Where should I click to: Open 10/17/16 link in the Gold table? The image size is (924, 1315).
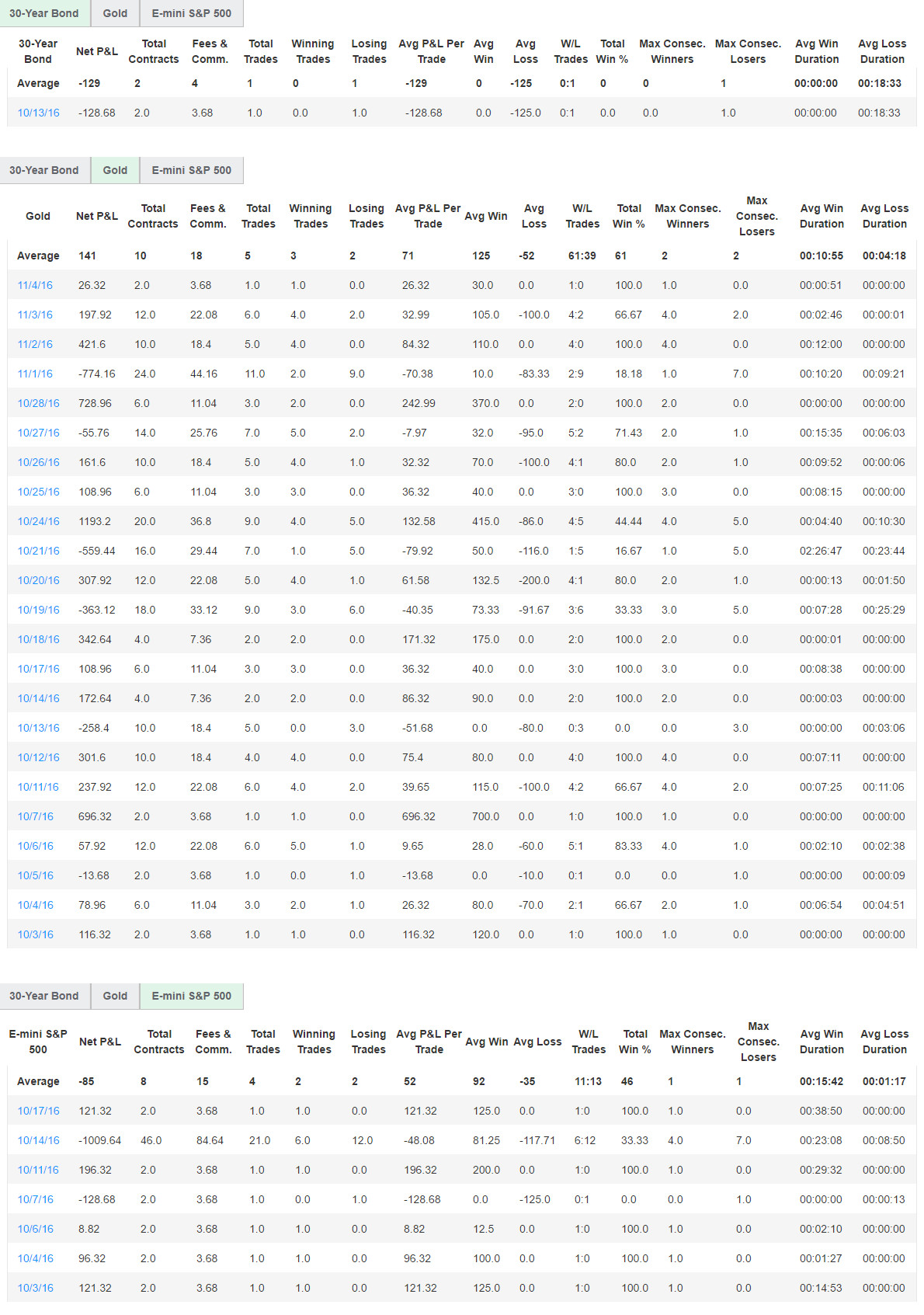(38, 669)
